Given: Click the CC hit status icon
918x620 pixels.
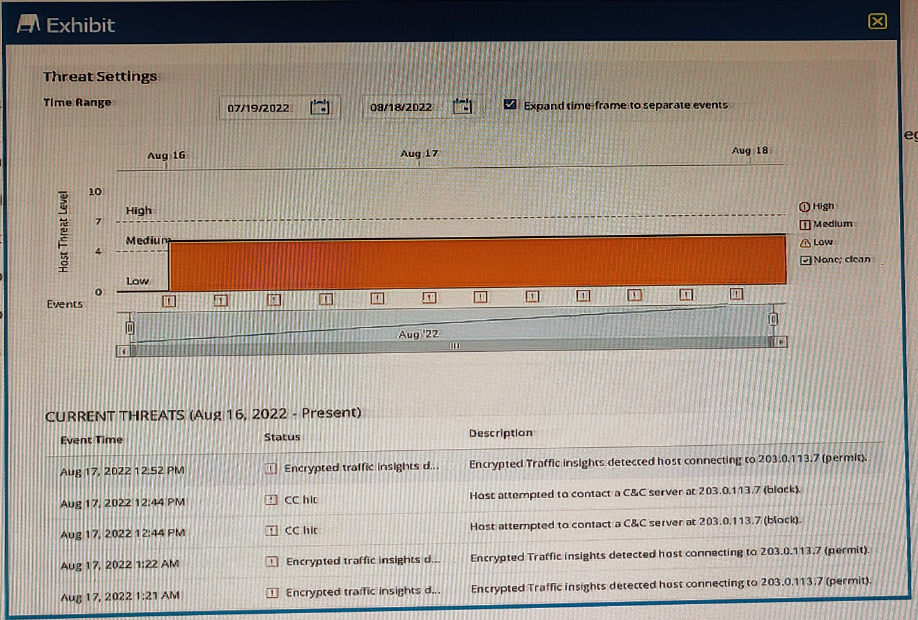Looking at the screenshot, I should point(271,499).
